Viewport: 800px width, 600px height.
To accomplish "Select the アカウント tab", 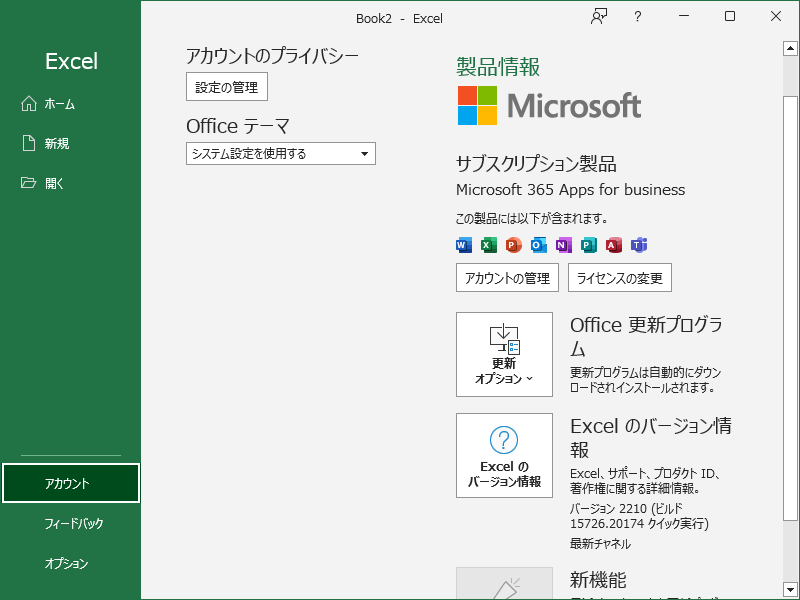I will [70, 483].
